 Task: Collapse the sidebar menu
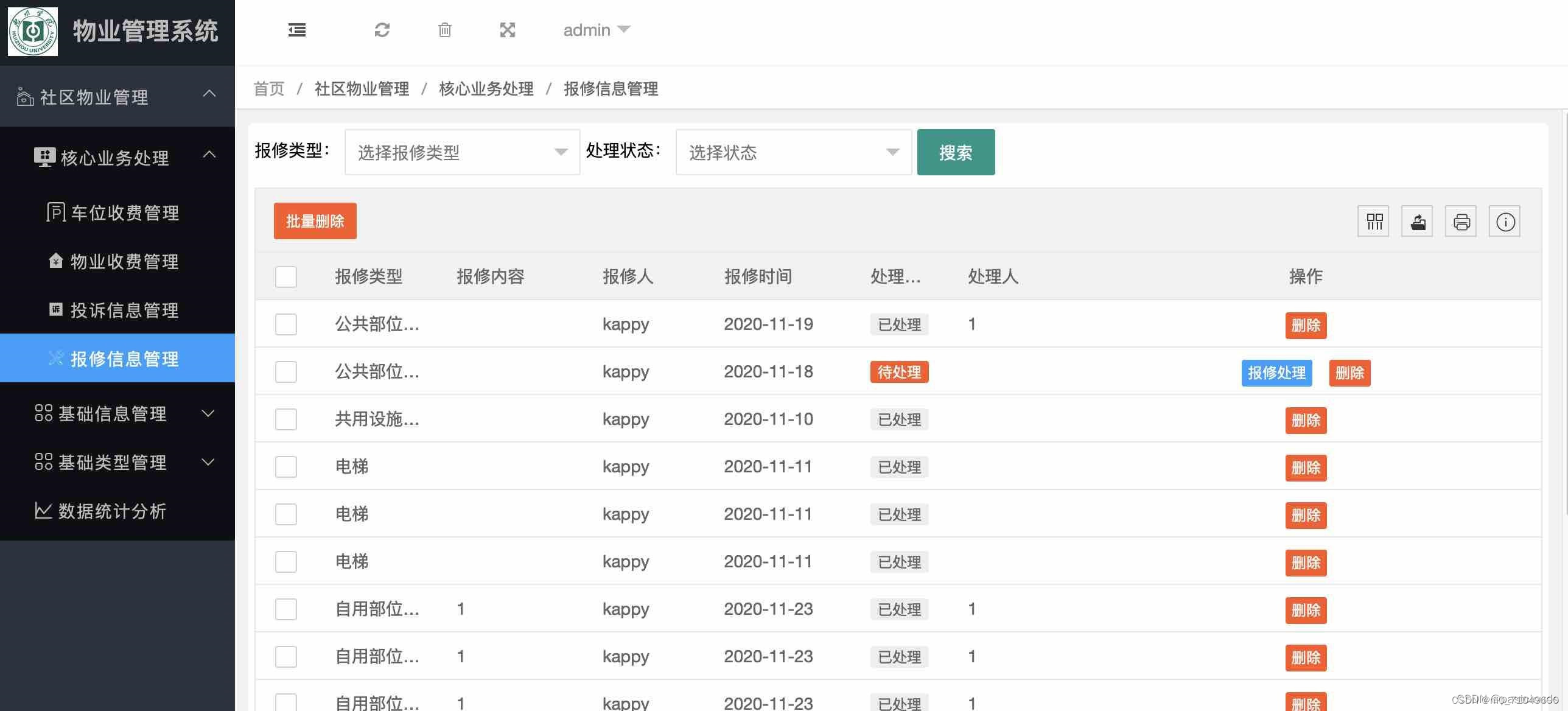tap(296, 29)
